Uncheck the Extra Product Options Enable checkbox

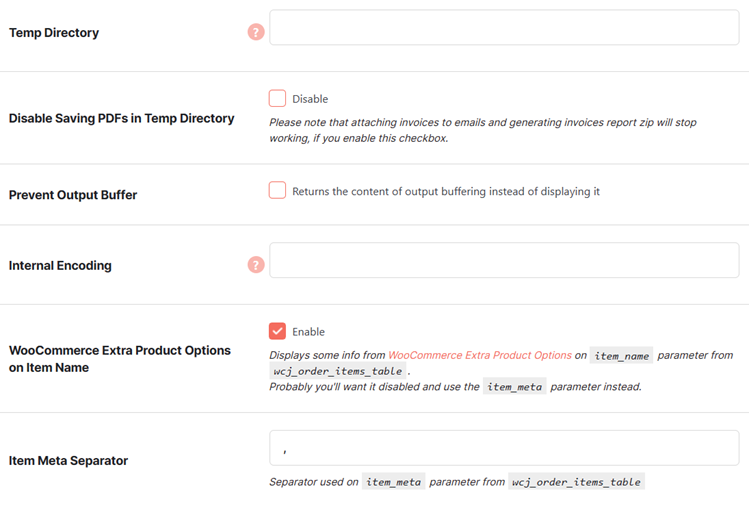(x=277, y=331)
